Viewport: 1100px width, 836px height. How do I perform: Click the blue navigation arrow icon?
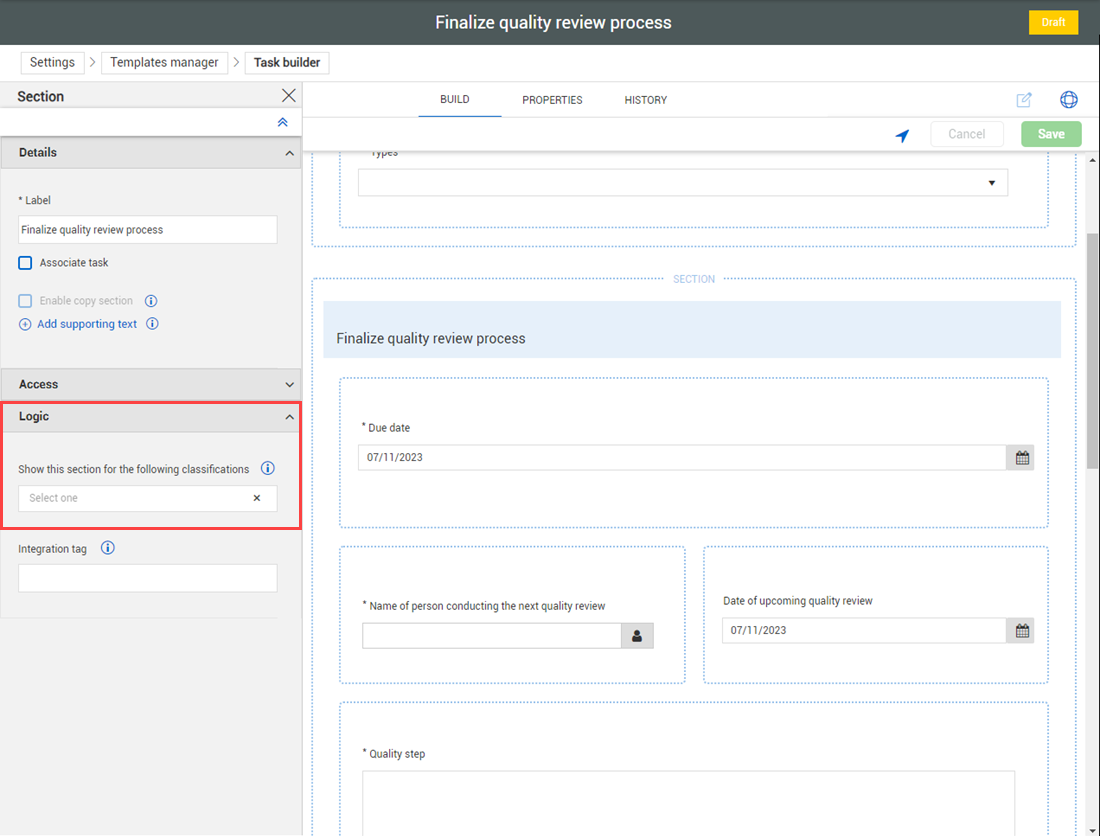tap(902, 135)
